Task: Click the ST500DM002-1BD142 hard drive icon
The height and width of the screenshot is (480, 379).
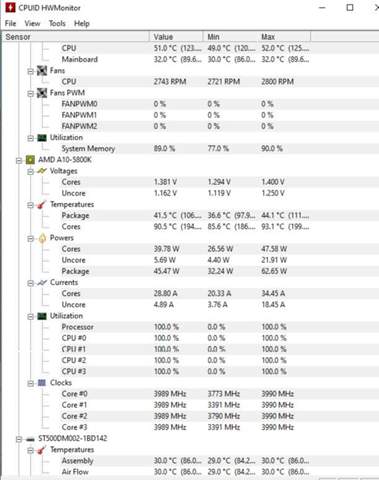Action: (x=30, y=439)
